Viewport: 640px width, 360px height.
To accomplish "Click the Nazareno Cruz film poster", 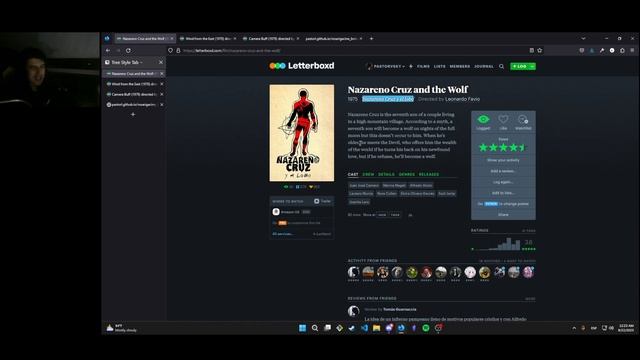I will coord(302,133).
